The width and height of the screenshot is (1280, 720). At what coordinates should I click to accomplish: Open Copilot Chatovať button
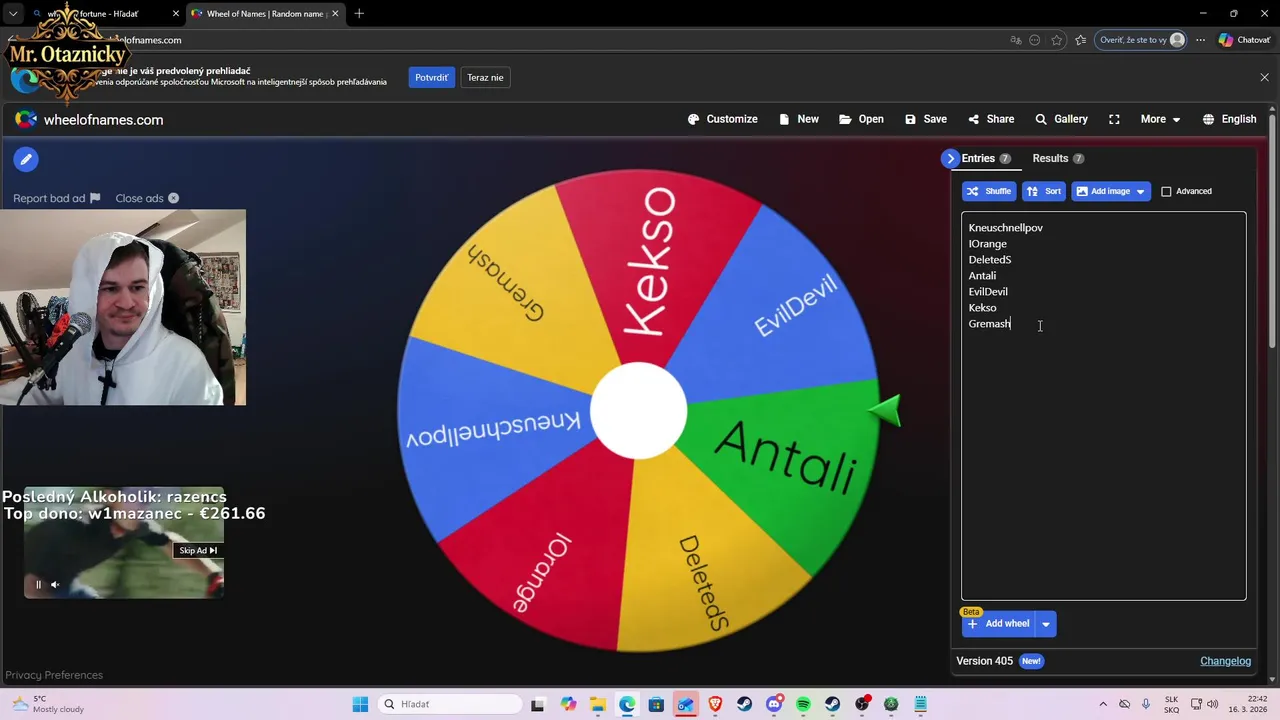click(x=1244, y=40)
